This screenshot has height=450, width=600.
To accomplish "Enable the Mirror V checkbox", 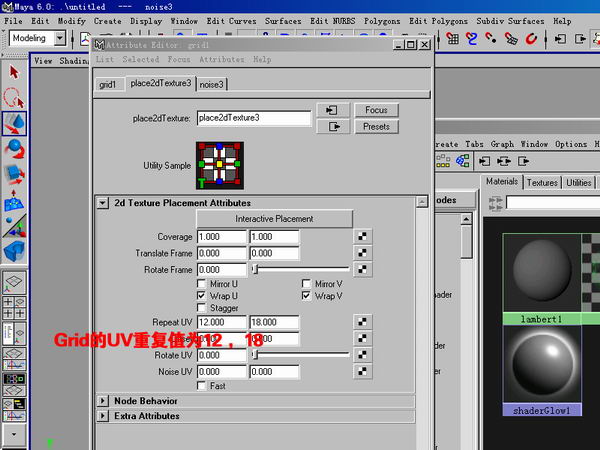I will (306, 284).
